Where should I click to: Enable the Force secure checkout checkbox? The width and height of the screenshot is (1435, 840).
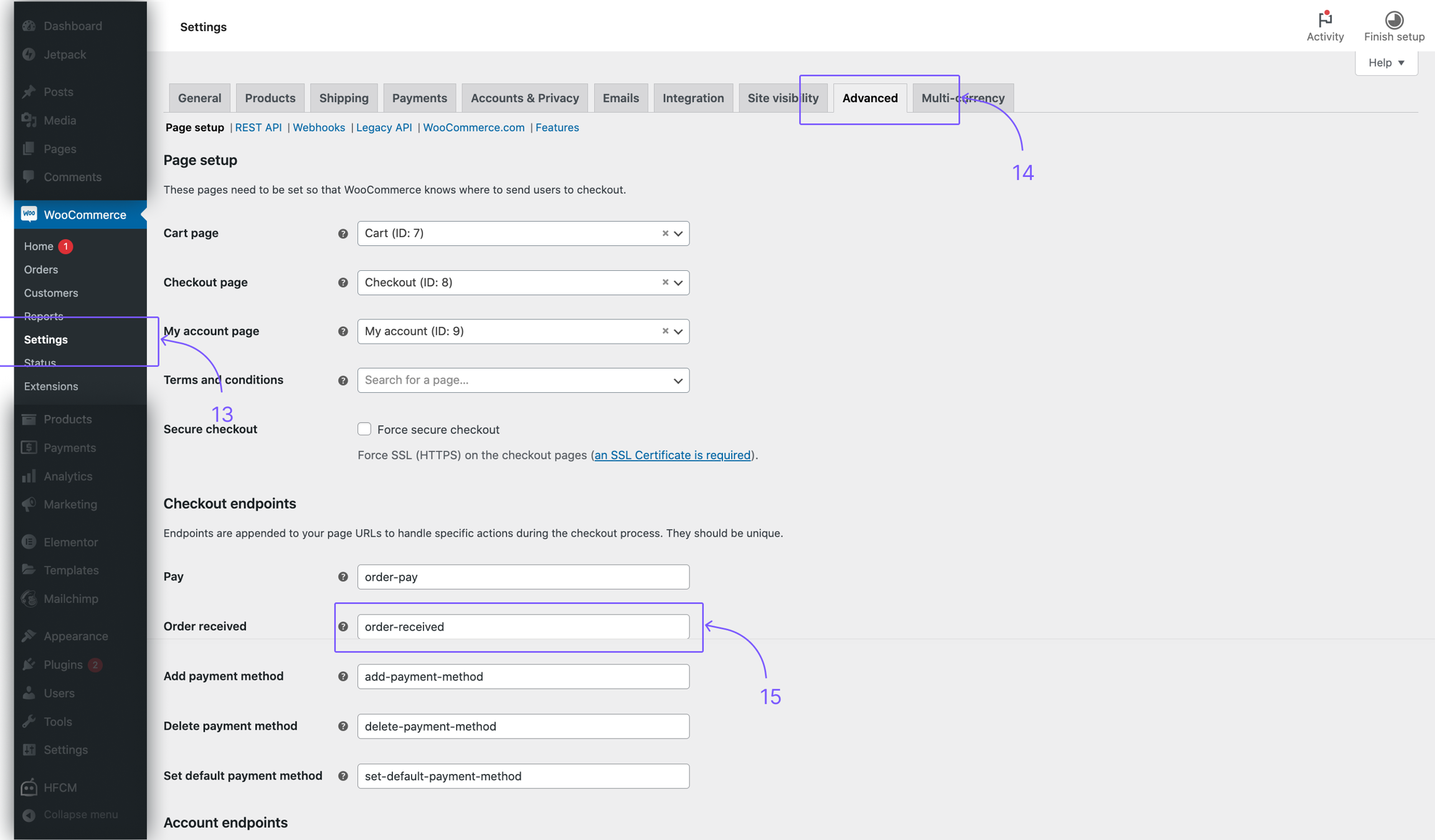(x=364, y=429)
